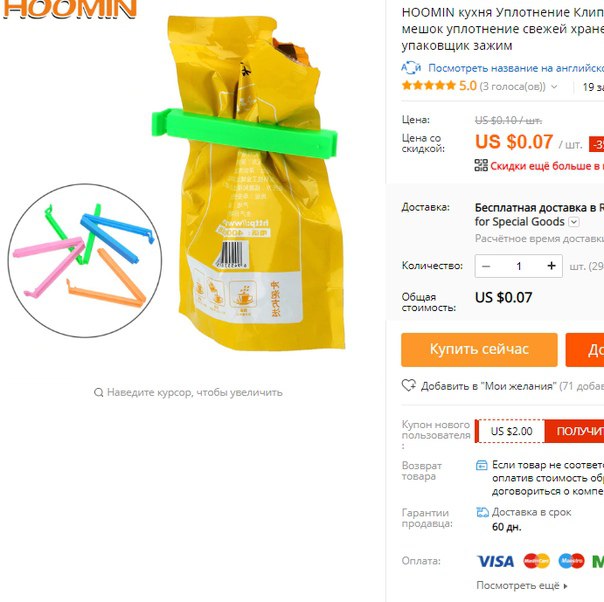604x602 pixels.
Task: Click the VISA payment logo
Action: click(x=495, y=561)
